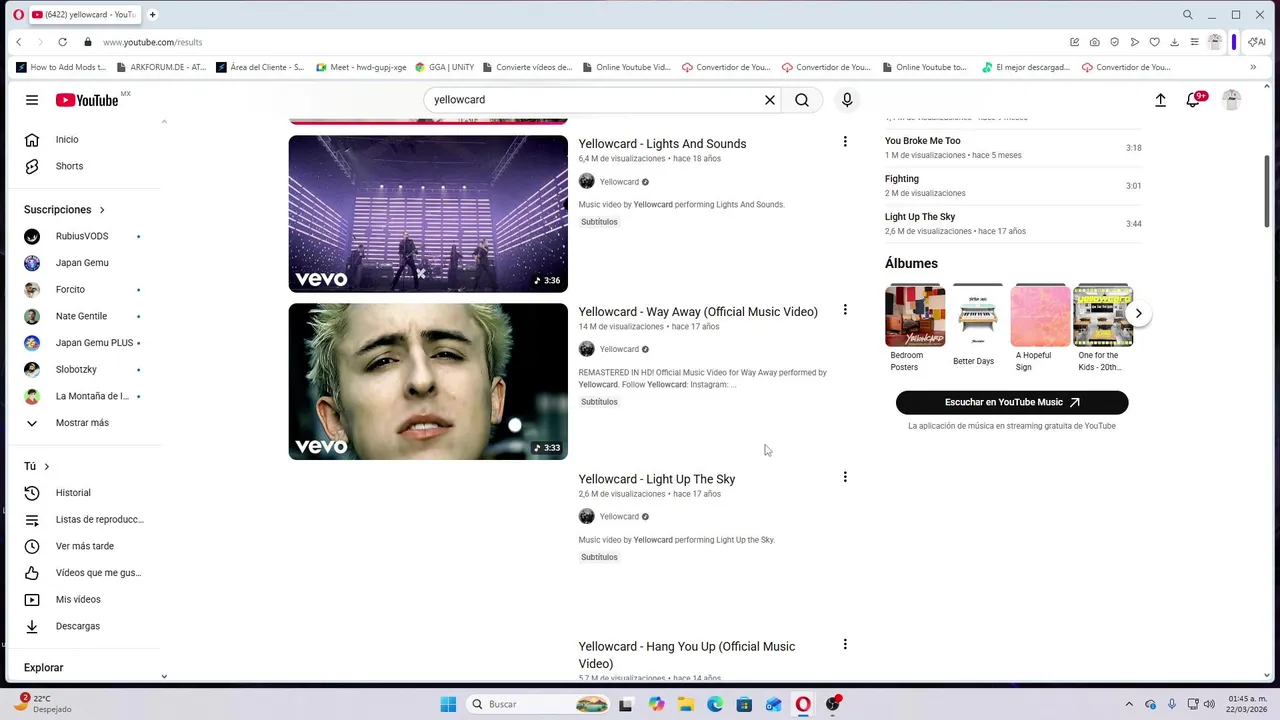The height and width of the screenshot is (720, 1280).
Task: Go back with the browser arrow
Action: point(18,42)
